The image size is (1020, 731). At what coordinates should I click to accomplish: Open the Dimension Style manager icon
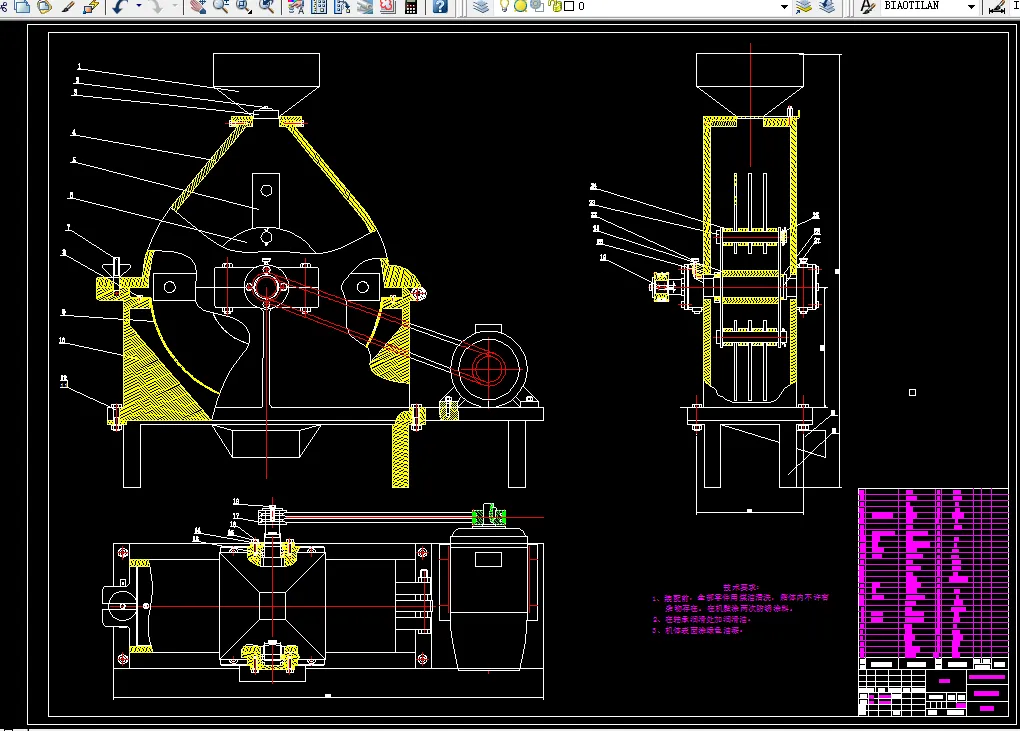pos(997,7)
